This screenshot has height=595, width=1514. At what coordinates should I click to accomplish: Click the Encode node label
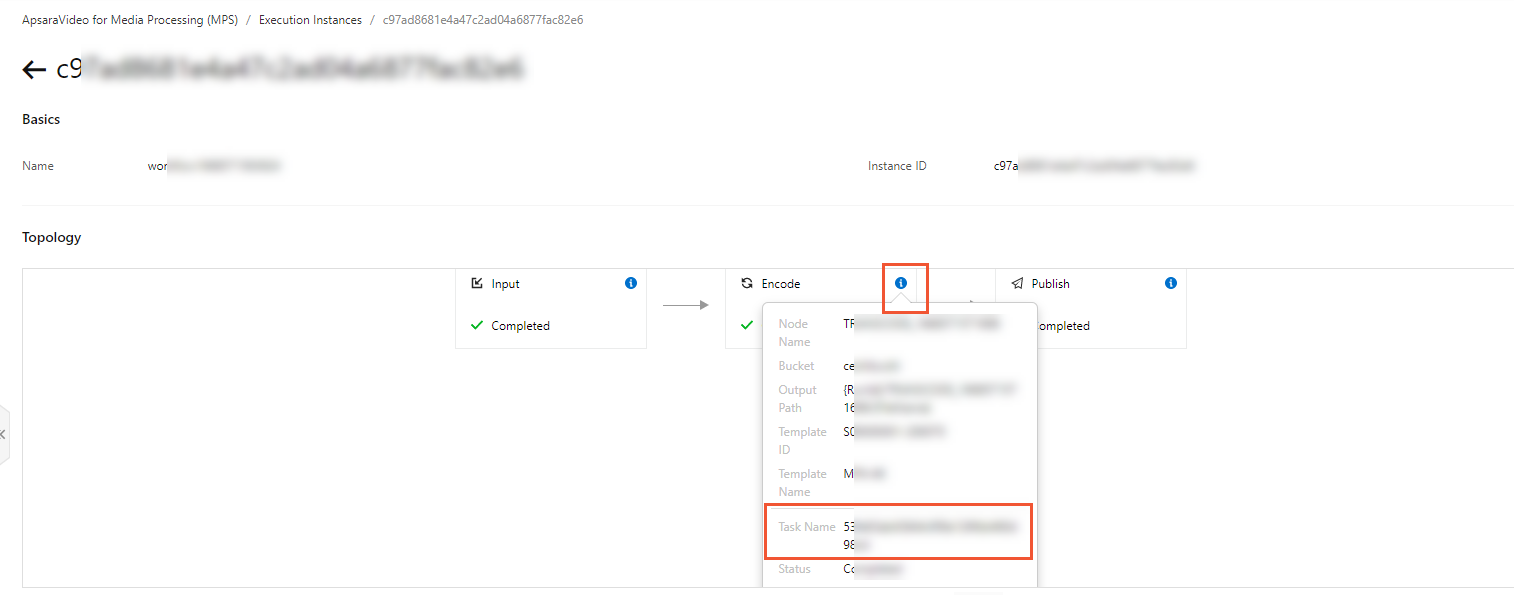[x=781, y=284]
